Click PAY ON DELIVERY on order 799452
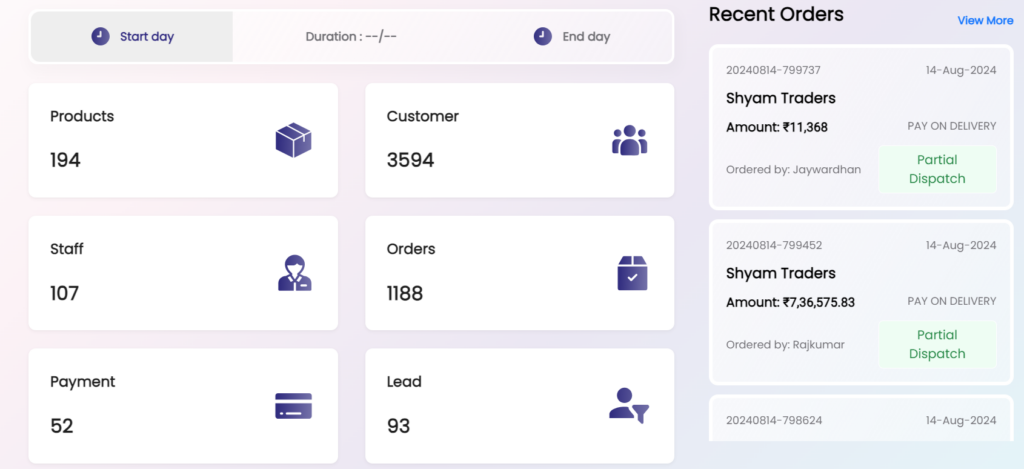 [x=952, y=301]
